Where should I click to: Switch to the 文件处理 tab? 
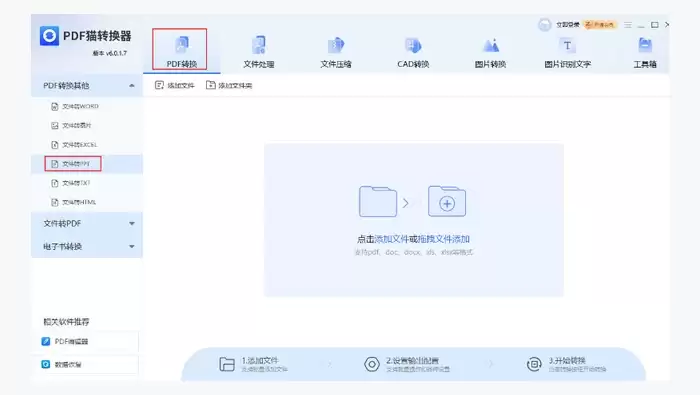pyautogui.click(x=258, y=51)
